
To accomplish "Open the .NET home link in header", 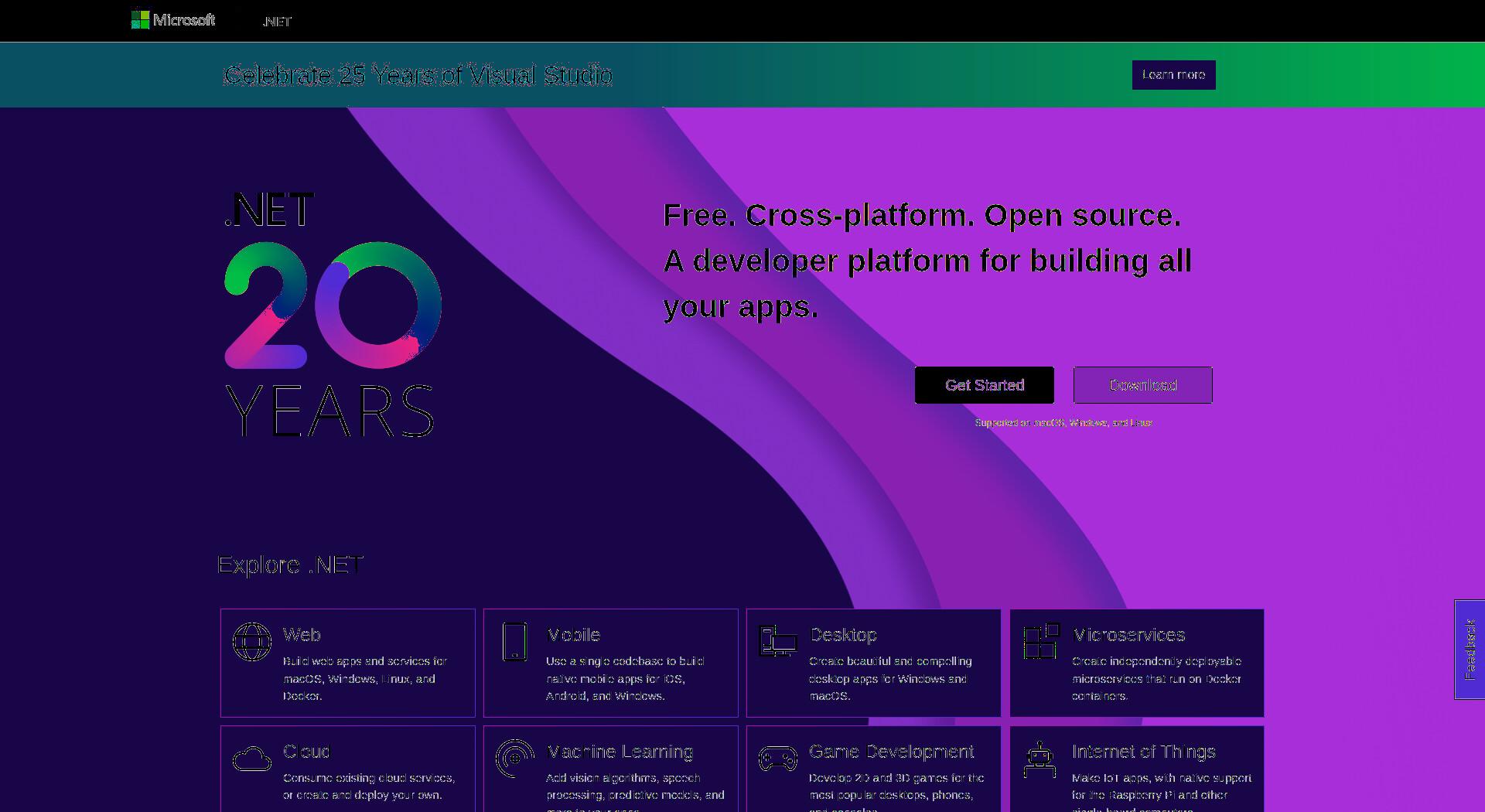I will point(277,22).
